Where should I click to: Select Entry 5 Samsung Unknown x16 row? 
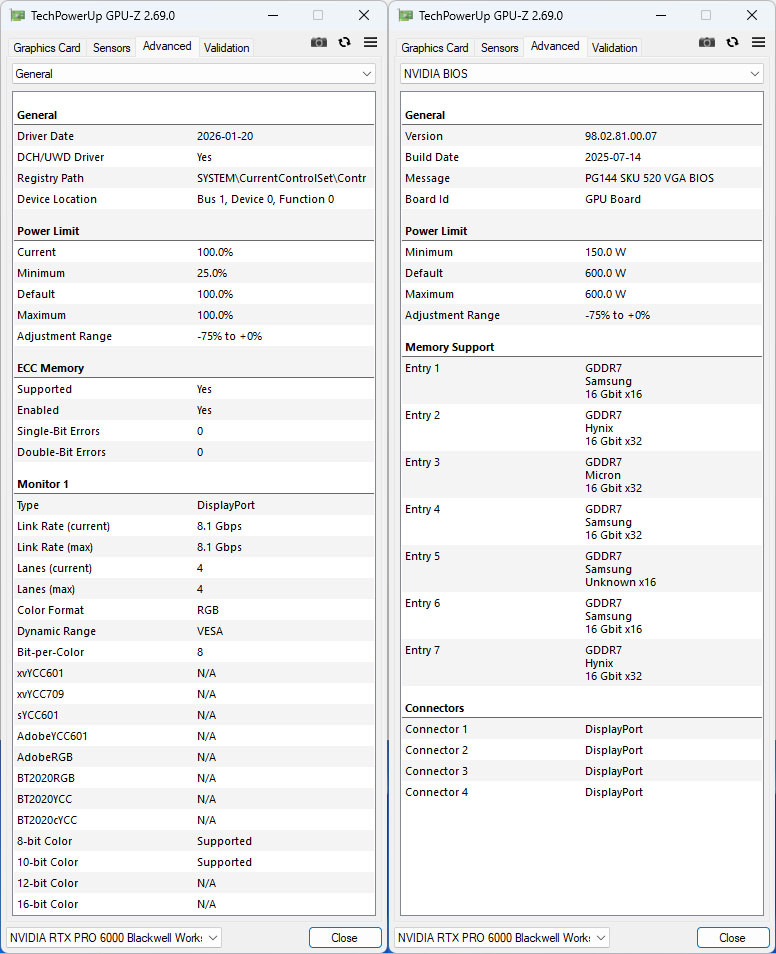click(x=582, y=569)
